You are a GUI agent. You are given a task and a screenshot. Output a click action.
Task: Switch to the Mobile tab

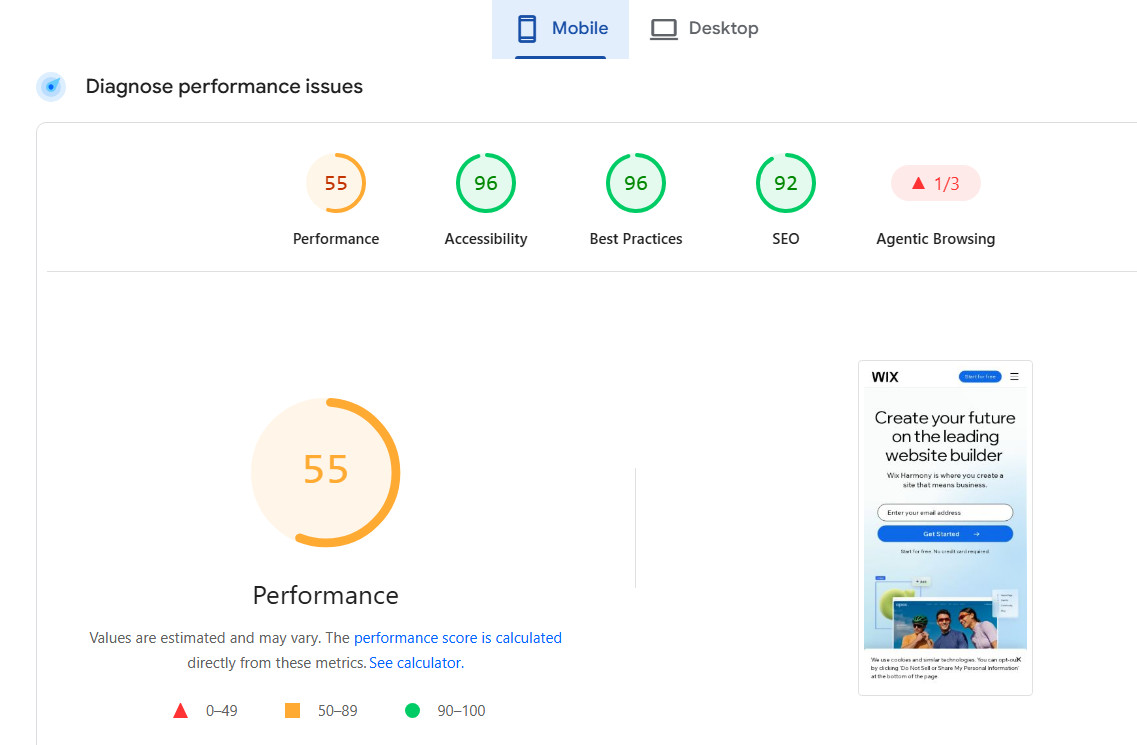[x=561, y=29]
